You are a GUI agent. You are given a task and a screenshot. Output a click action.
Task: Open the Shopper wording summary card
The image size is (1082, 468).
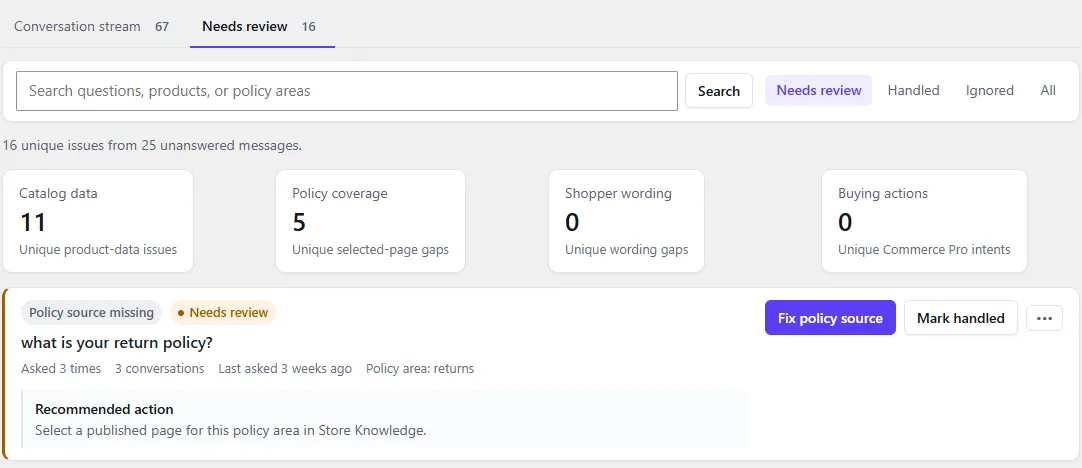[627, 221]
